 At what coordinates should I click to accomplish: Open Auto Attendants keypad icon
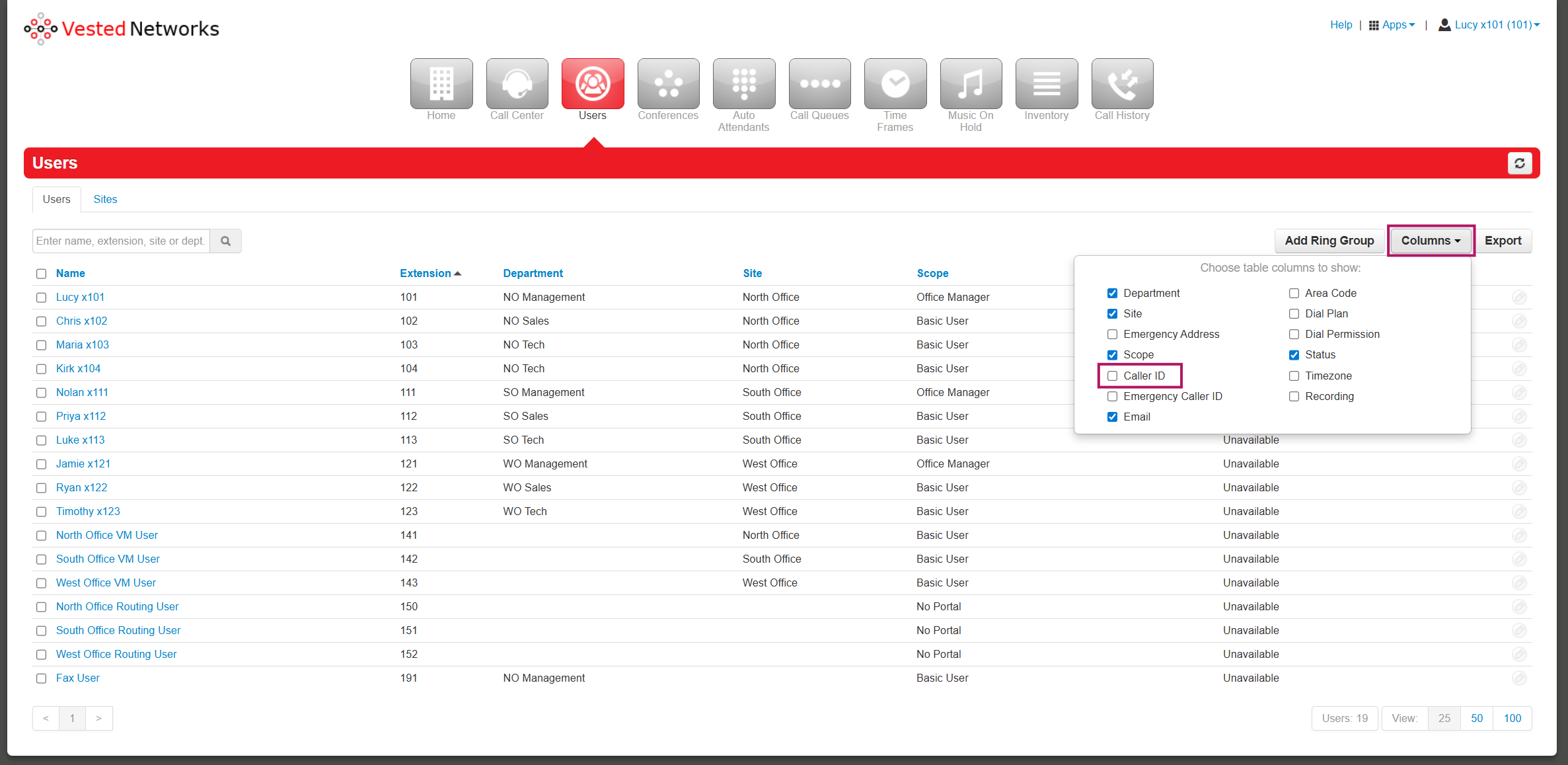[743, 84]
